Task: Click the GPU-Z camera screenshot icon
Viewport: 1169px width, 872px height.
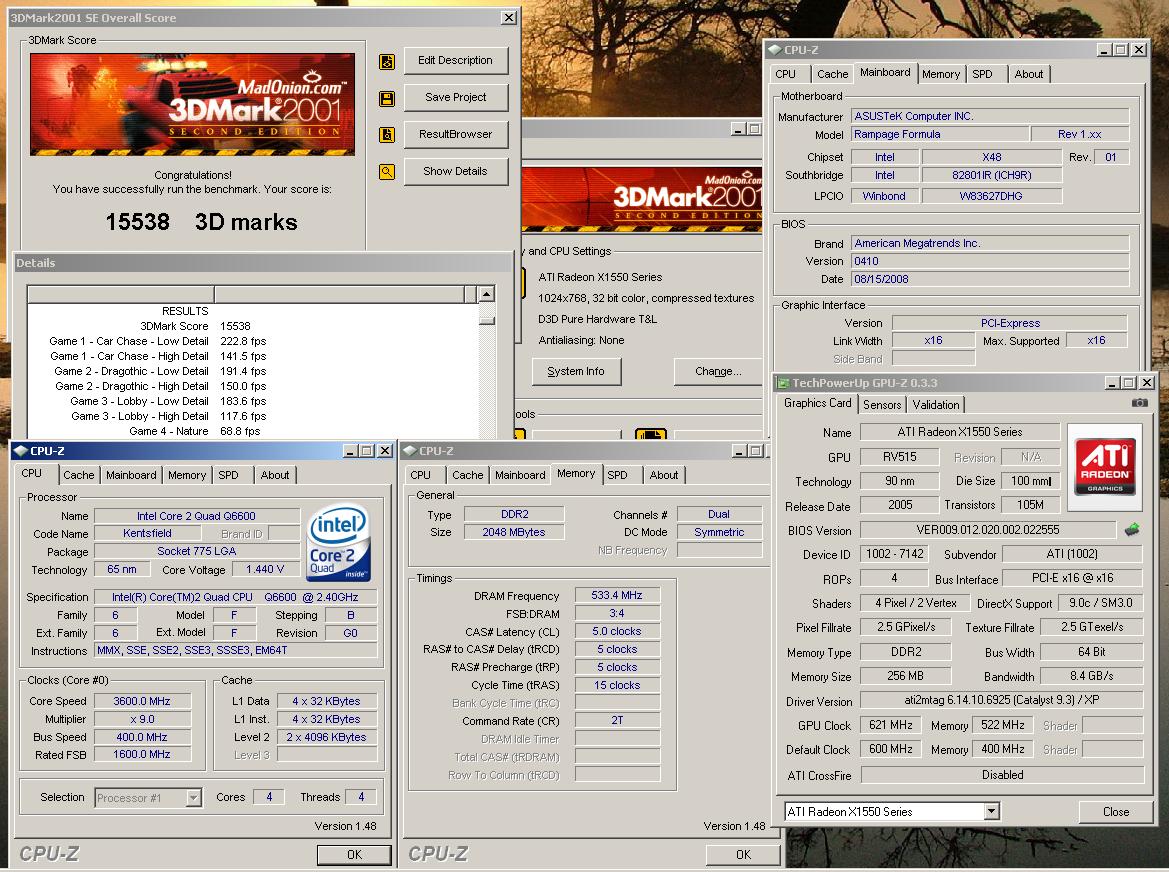Action: point(1140,402)
